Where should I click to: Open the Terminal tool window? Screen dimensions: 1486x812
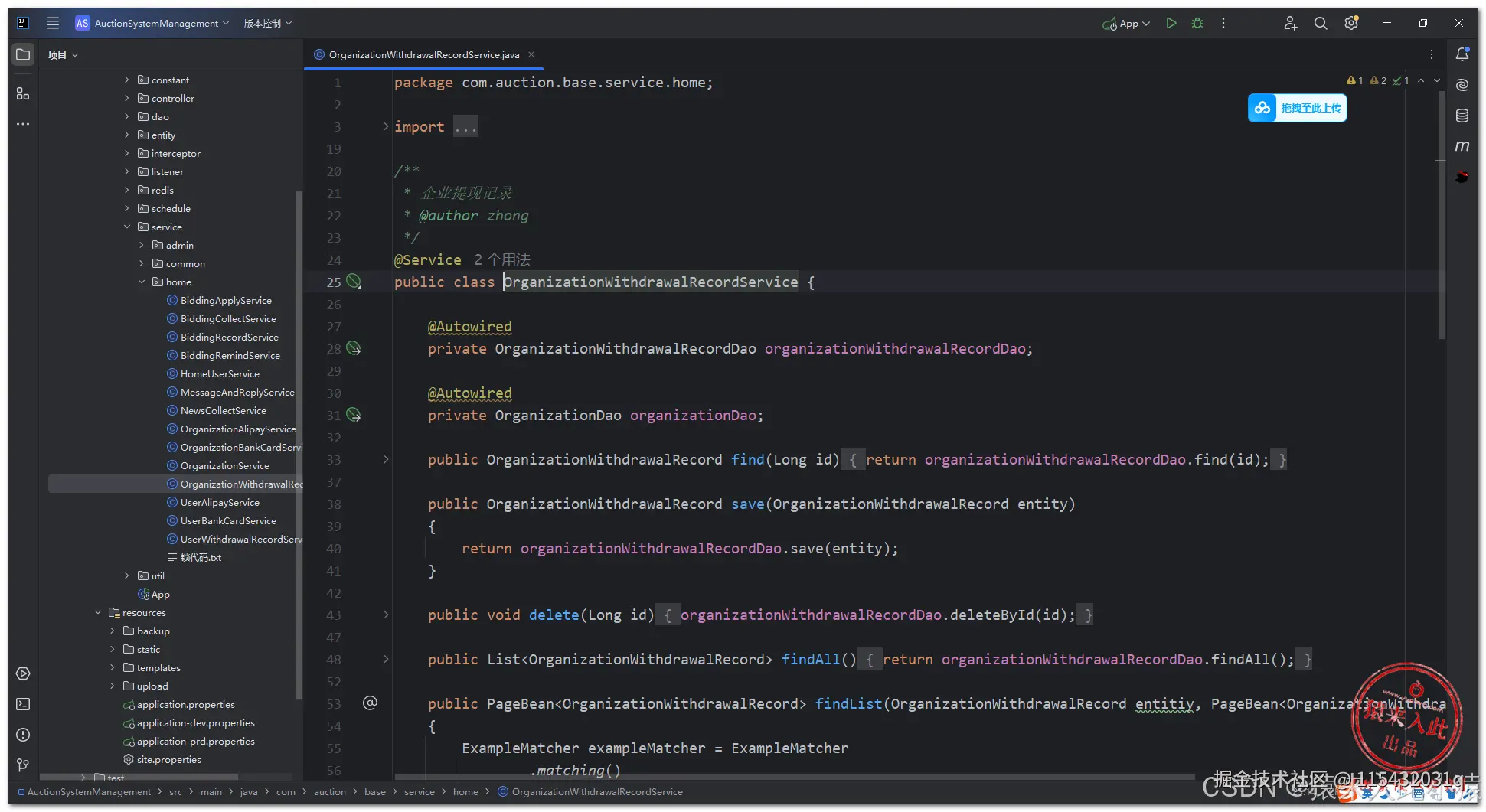23,704
